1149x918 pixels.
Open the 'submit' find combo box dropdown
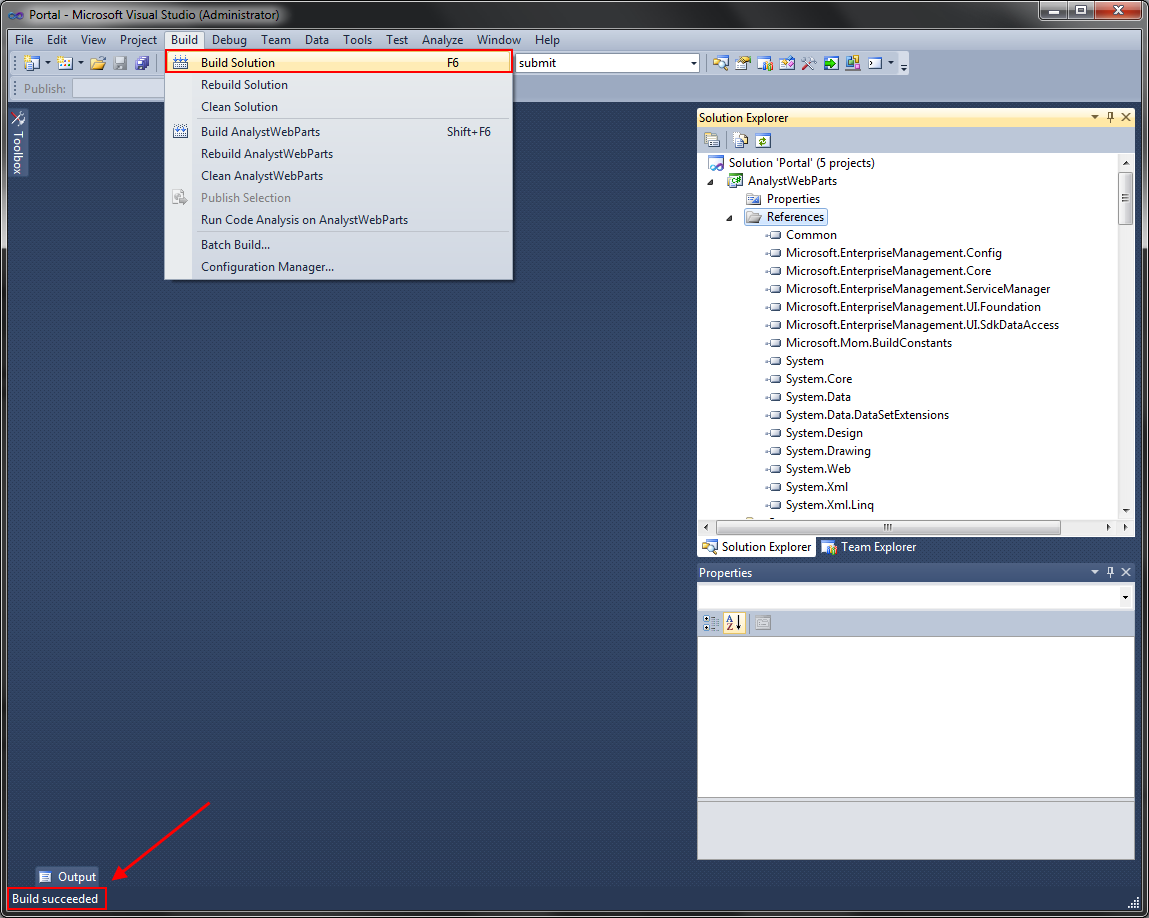693,63
